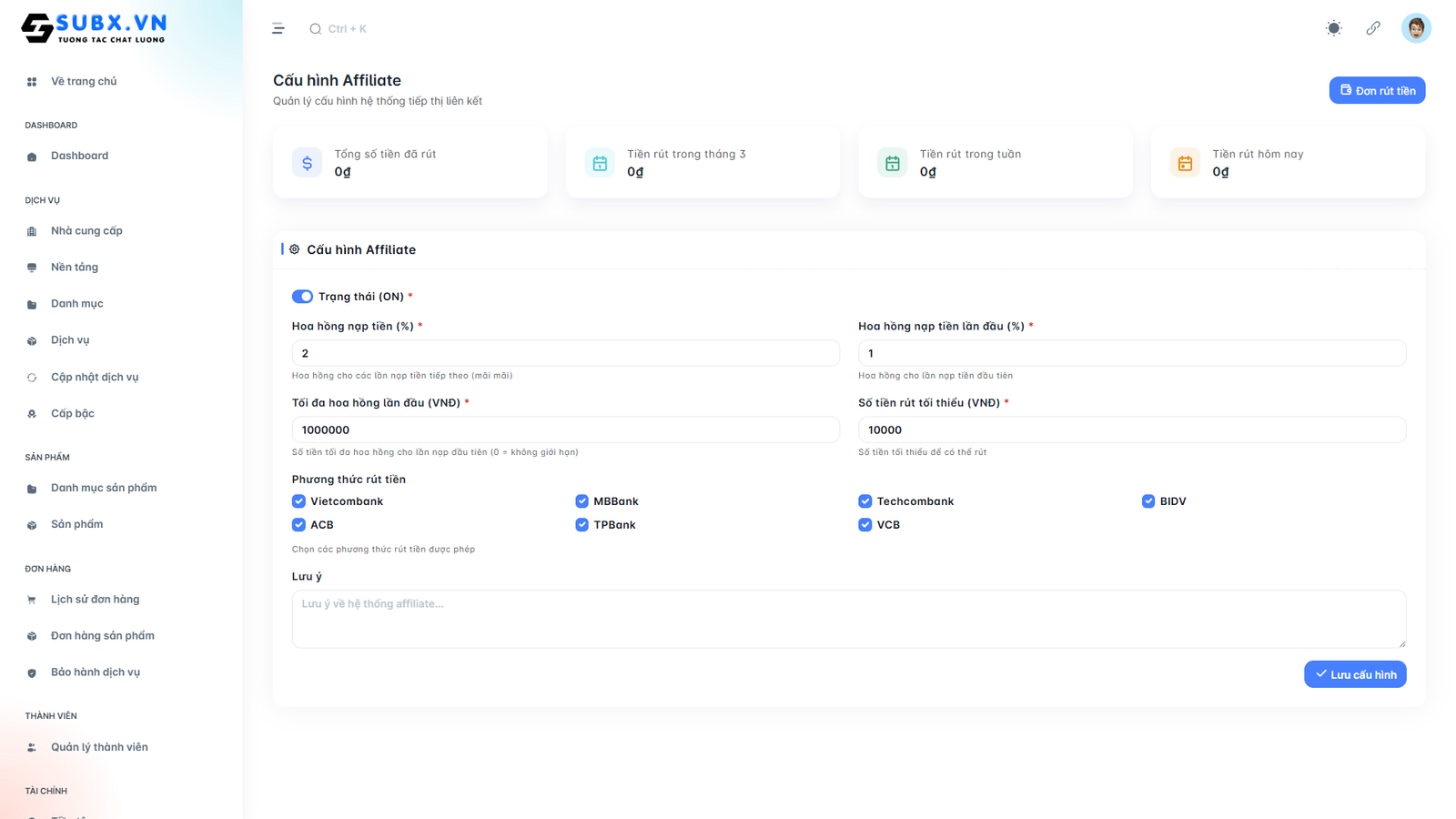The width and height of the screenshot is (1456, 819).
Task: Open Lịch sử đơn hàng page
Action: (95, 600)
